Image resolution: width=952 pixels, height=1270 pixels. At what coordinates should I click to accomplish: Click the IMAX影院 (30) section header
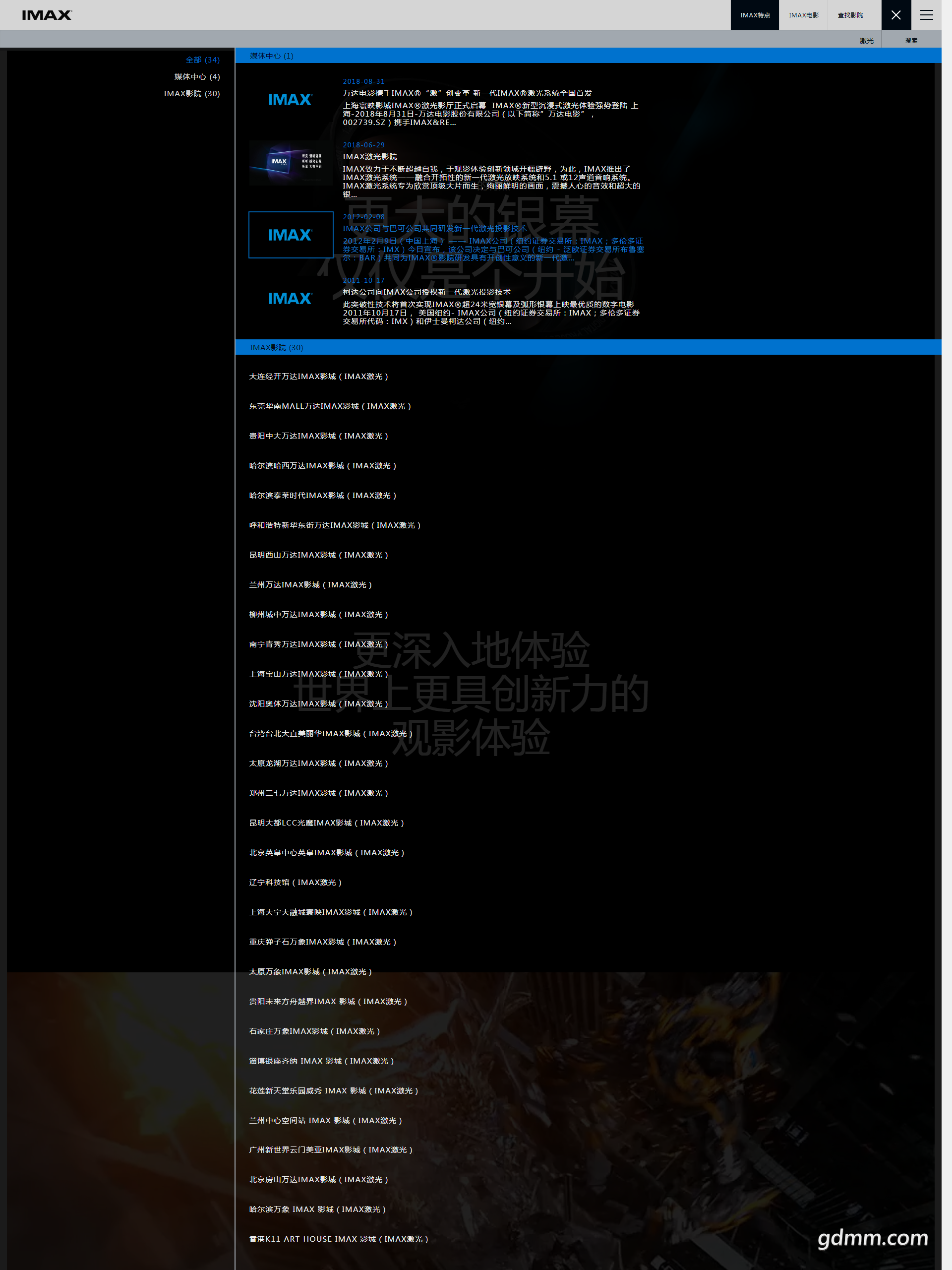pyautogui.click(x=588, y=347)
